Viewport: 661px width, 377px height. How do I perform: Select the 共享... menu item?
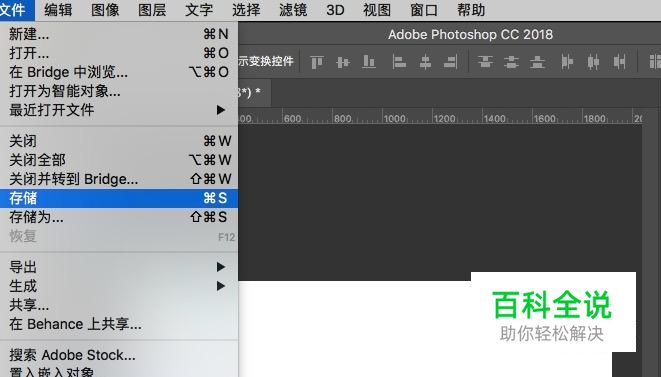[x=119, y=305]
